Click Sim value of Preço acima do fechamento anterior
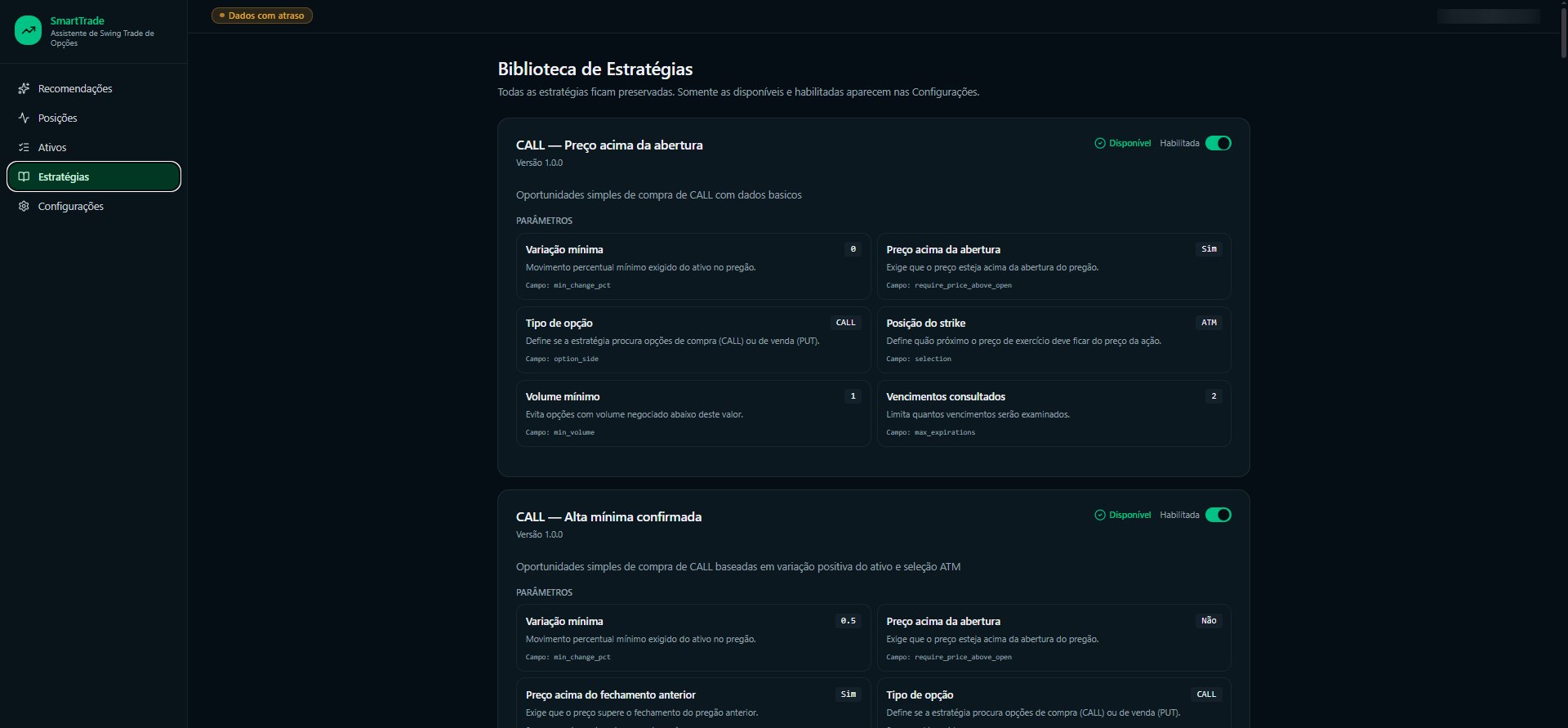 849,695
